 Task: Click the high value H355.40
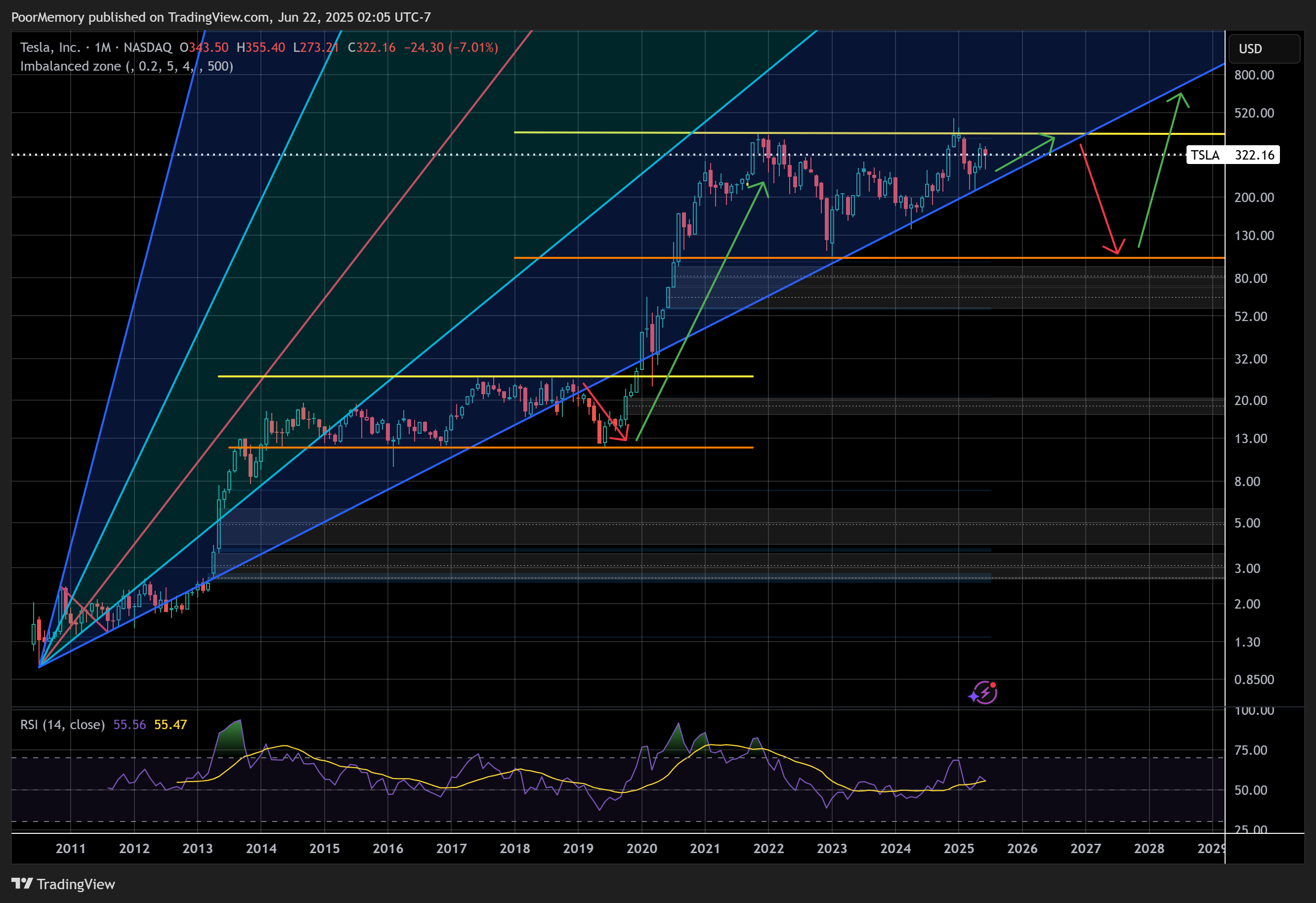pos(260,47)
